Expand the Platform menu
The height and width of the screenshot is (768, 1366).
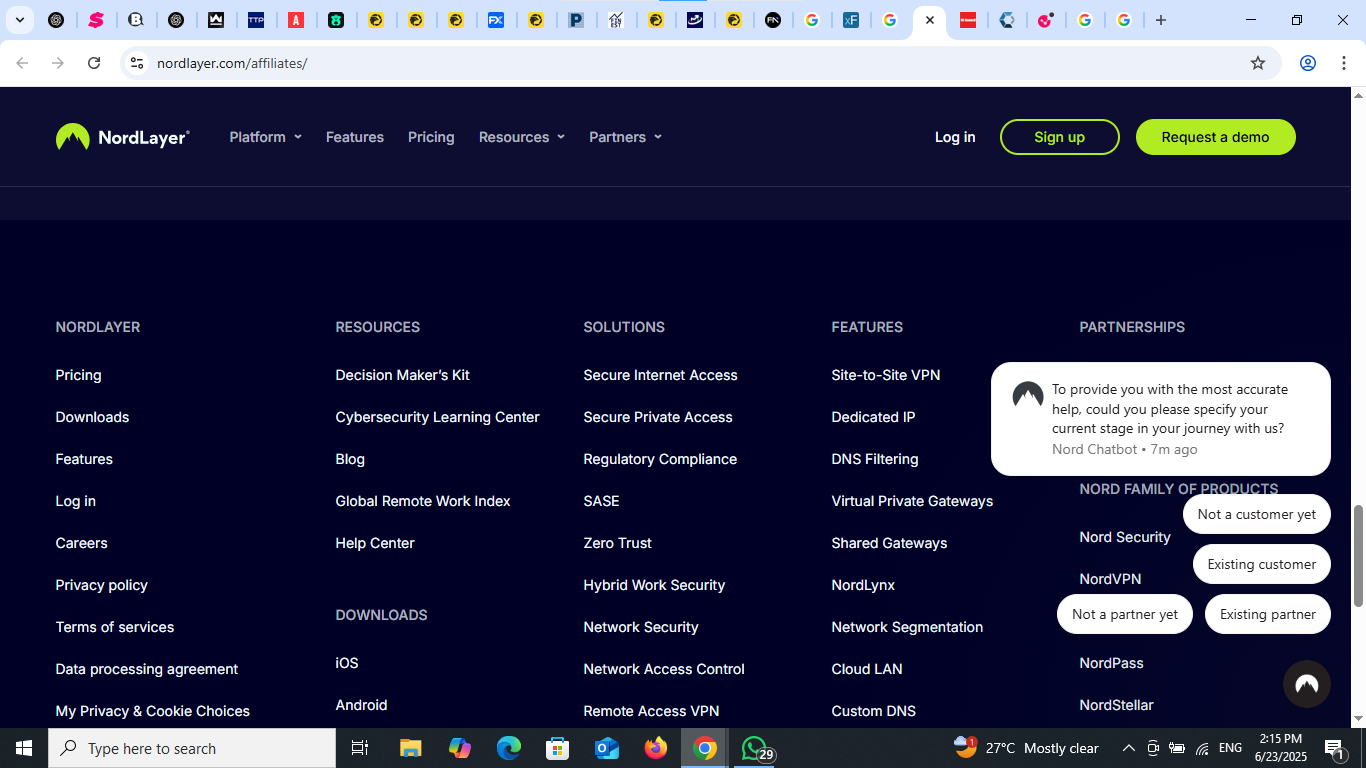265,137
